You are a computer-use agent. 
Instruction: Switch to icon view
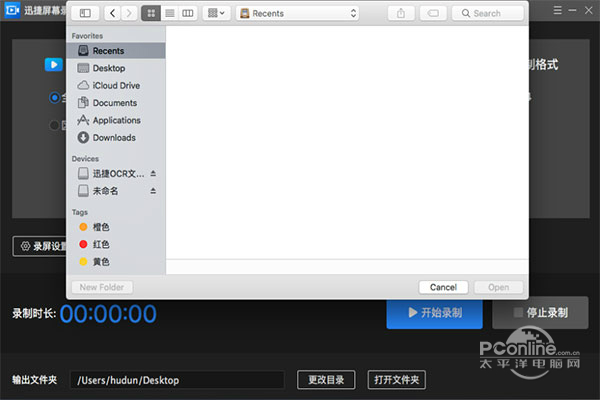[151, 13]
